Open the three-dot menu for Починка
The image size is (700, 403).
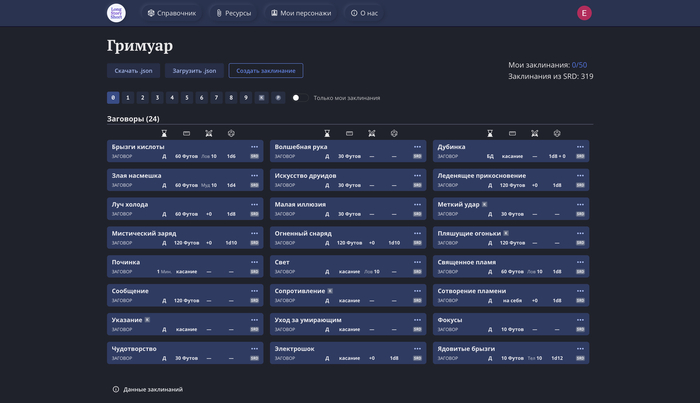(x=254, y=262)
